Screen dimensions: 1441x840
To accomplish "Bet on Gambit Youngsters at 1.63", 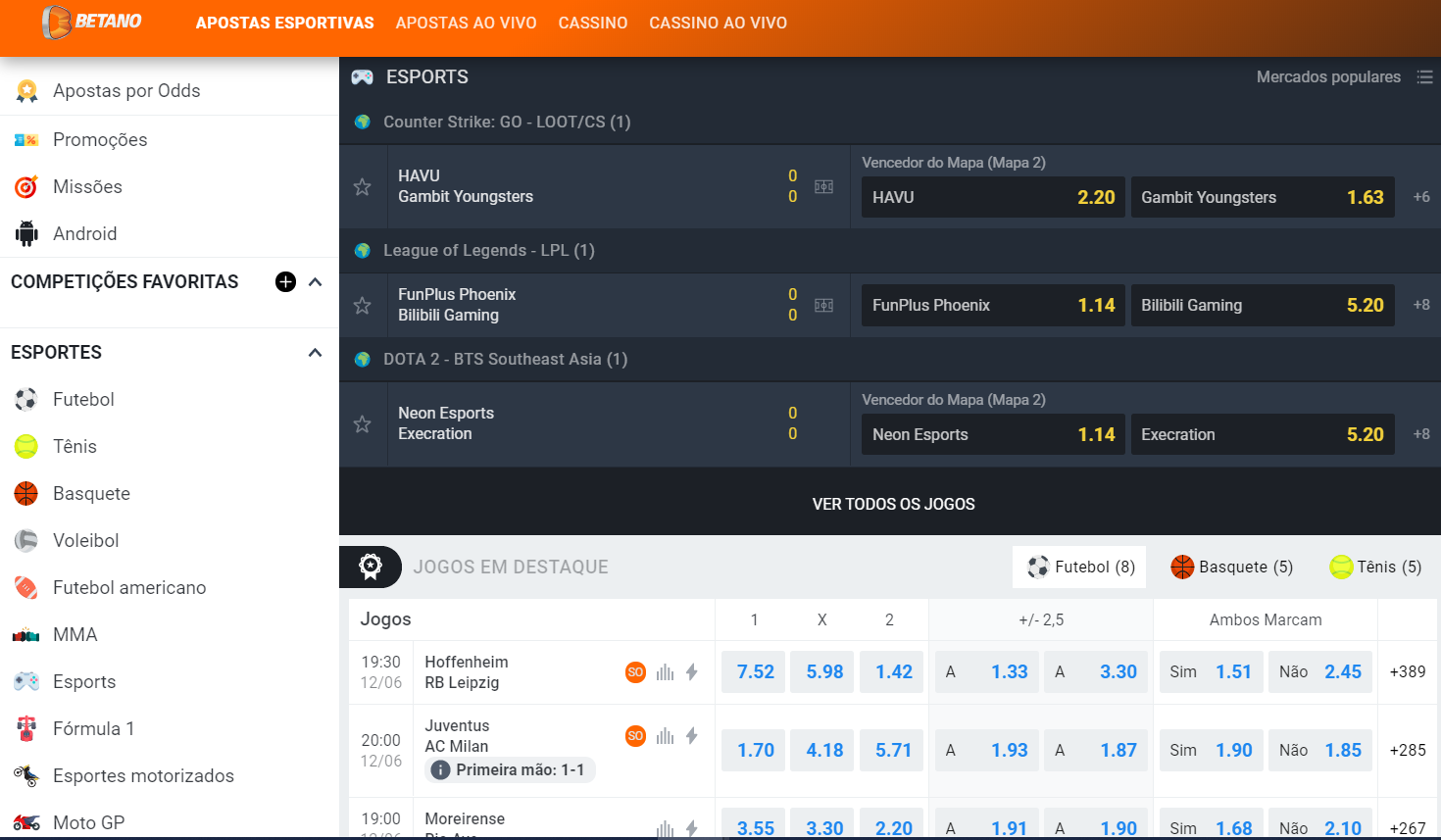I will (x=1262, y=198).
